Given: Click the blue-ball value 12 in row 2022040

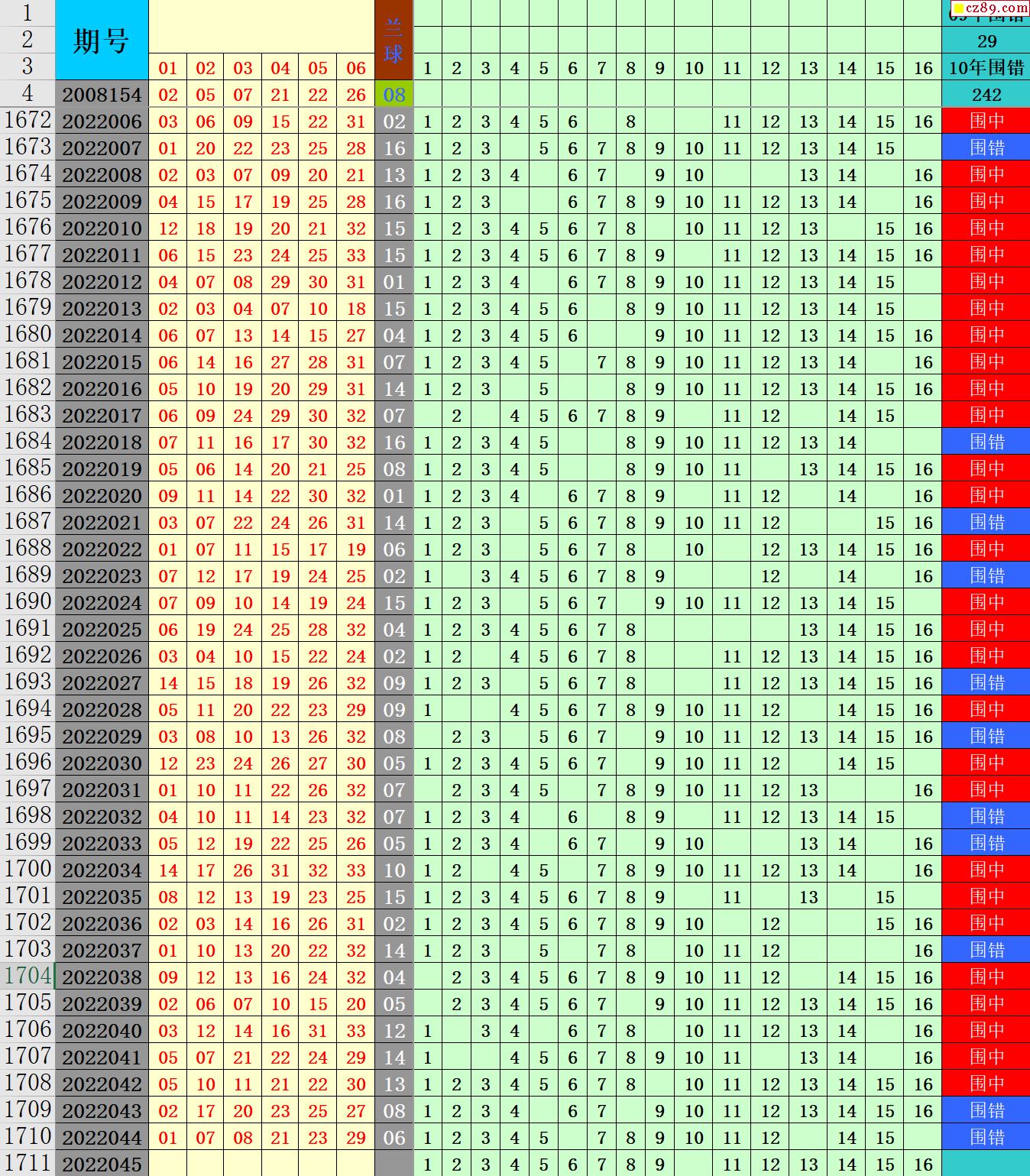Looking at the screenshot, I should [x=394, y=1031].
